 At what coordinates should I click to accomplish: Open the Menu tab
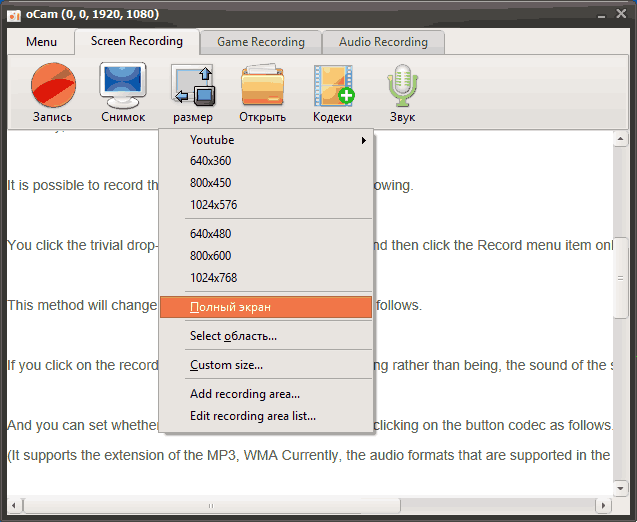(x=41, y=42)
